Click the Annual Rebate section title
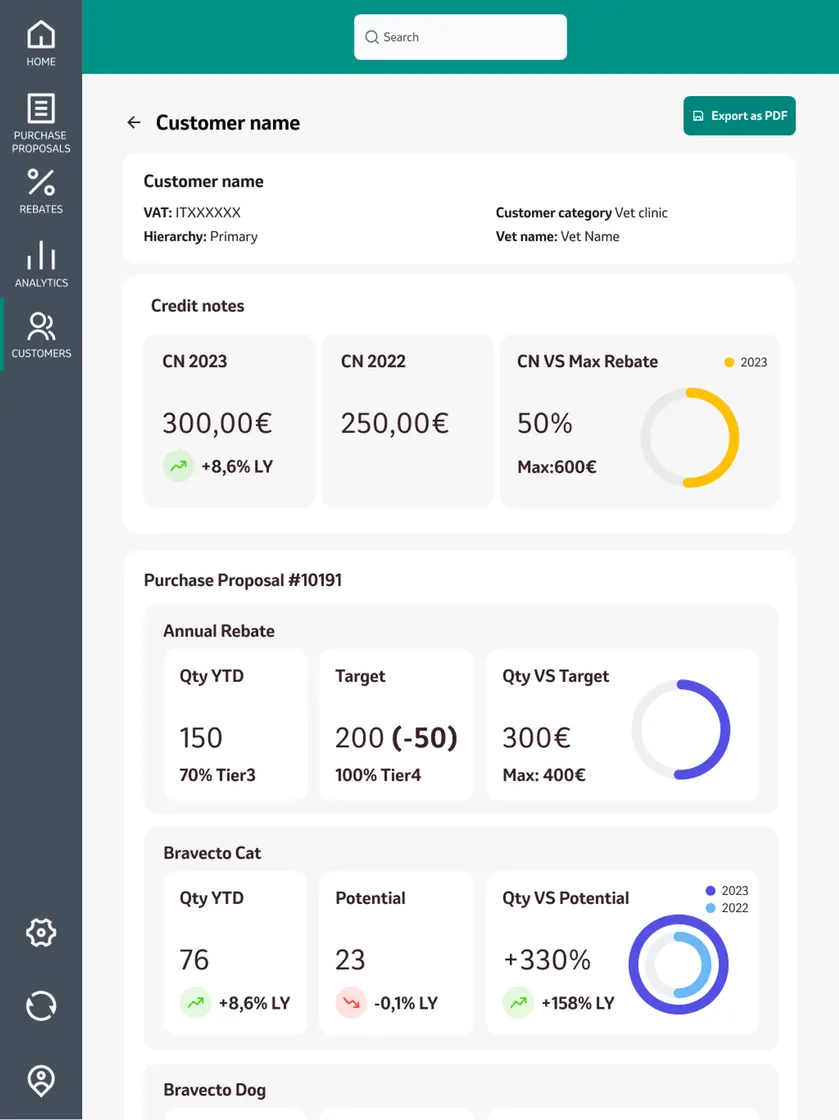 coord(219,631)
